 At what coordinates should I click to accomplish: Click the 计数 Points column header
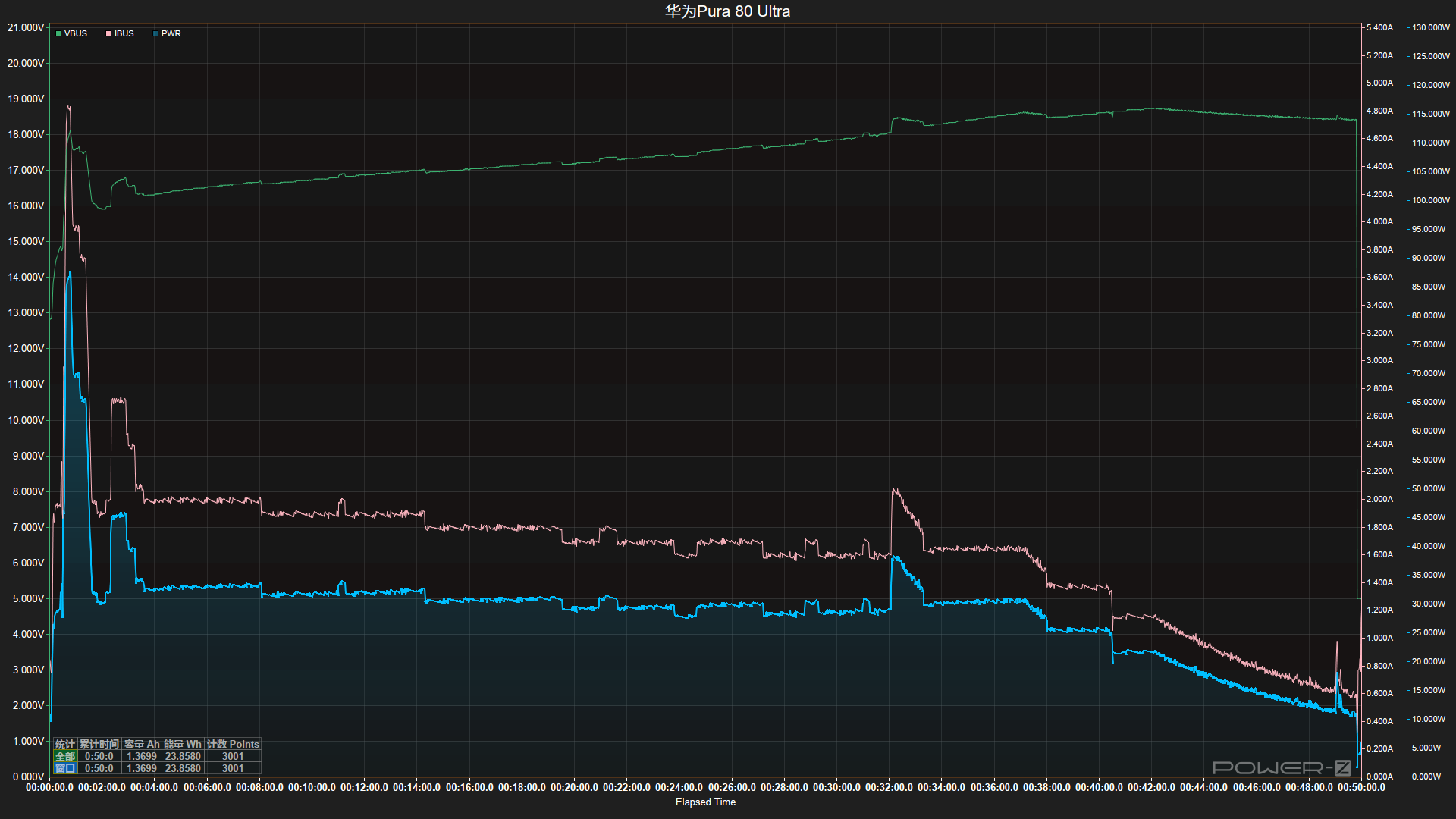[233, 744]
